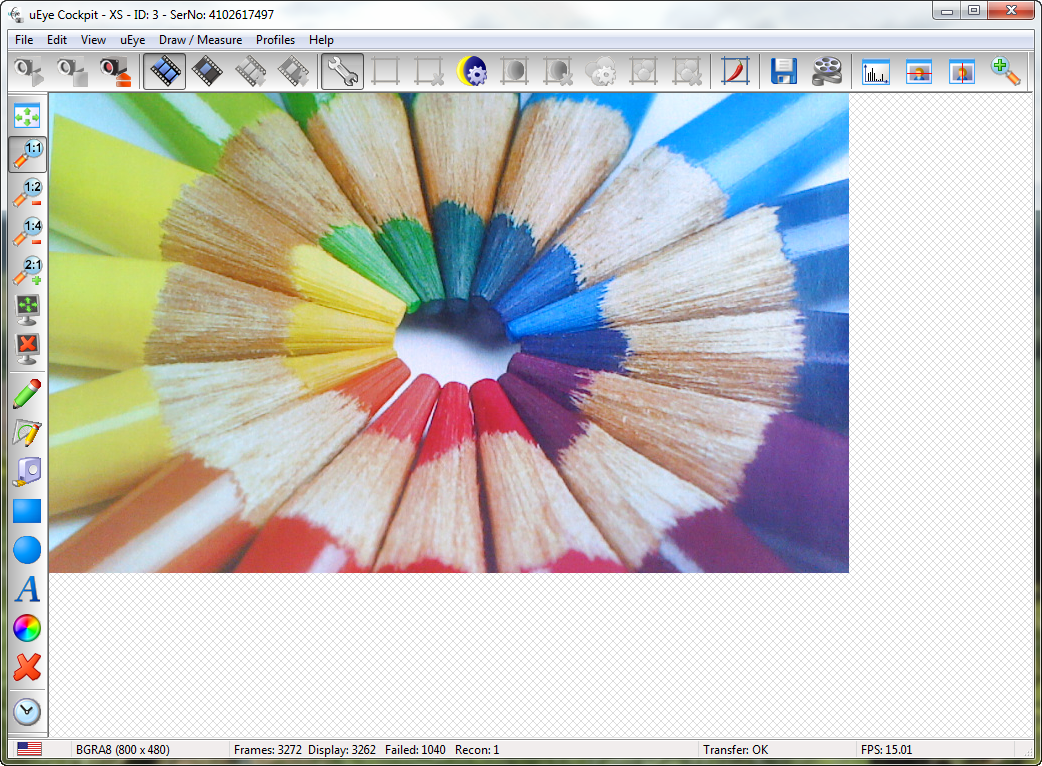Open the rainbow color picker wheel

pos(27,628)
